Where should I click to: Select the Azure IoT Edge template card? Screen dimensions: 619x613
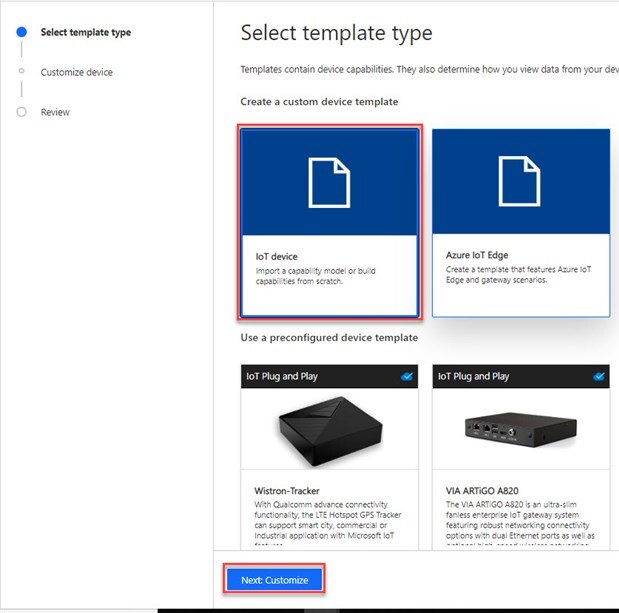click(521, 223)
